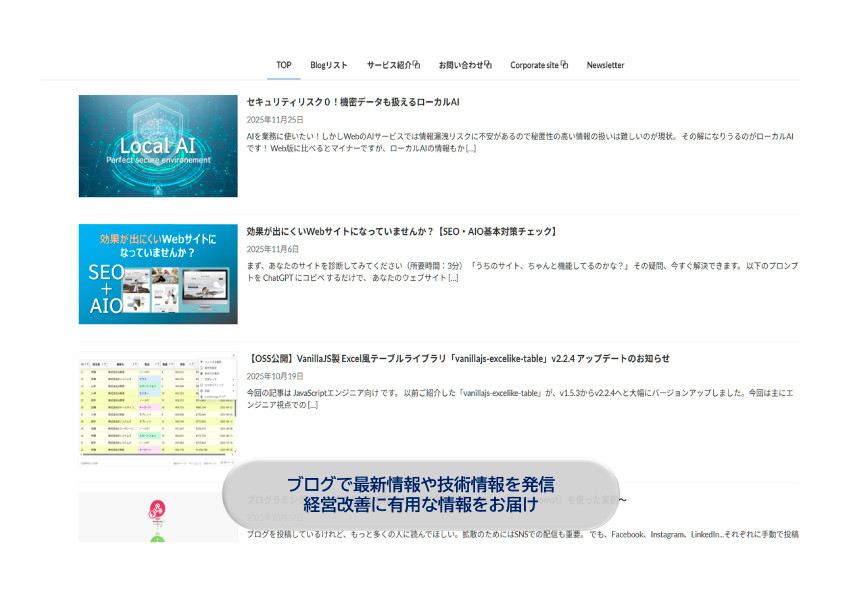Click the 2025年10月19日 post date
The width and height of the screenshot is (842, 595).
(x=275, y=376)
